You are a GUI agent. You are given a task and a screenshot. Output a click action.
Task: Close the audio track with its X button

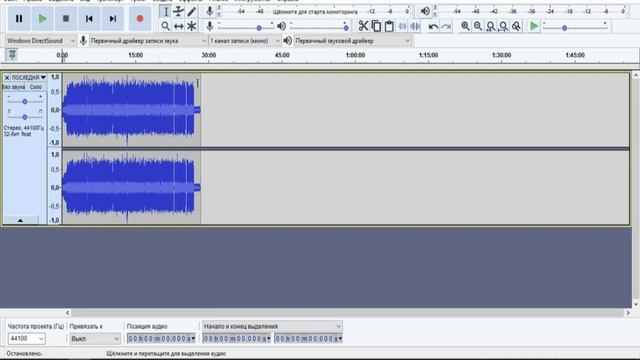coord(7,77)
